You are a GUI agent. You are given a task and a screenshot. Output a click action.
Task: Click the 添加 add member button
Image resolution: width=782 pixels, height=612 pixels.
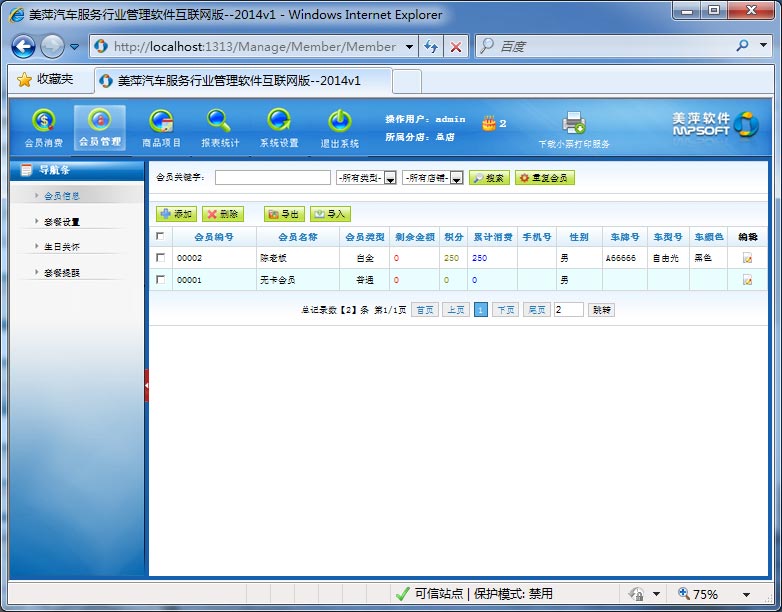pyautogui.click(x=177, y=214)
